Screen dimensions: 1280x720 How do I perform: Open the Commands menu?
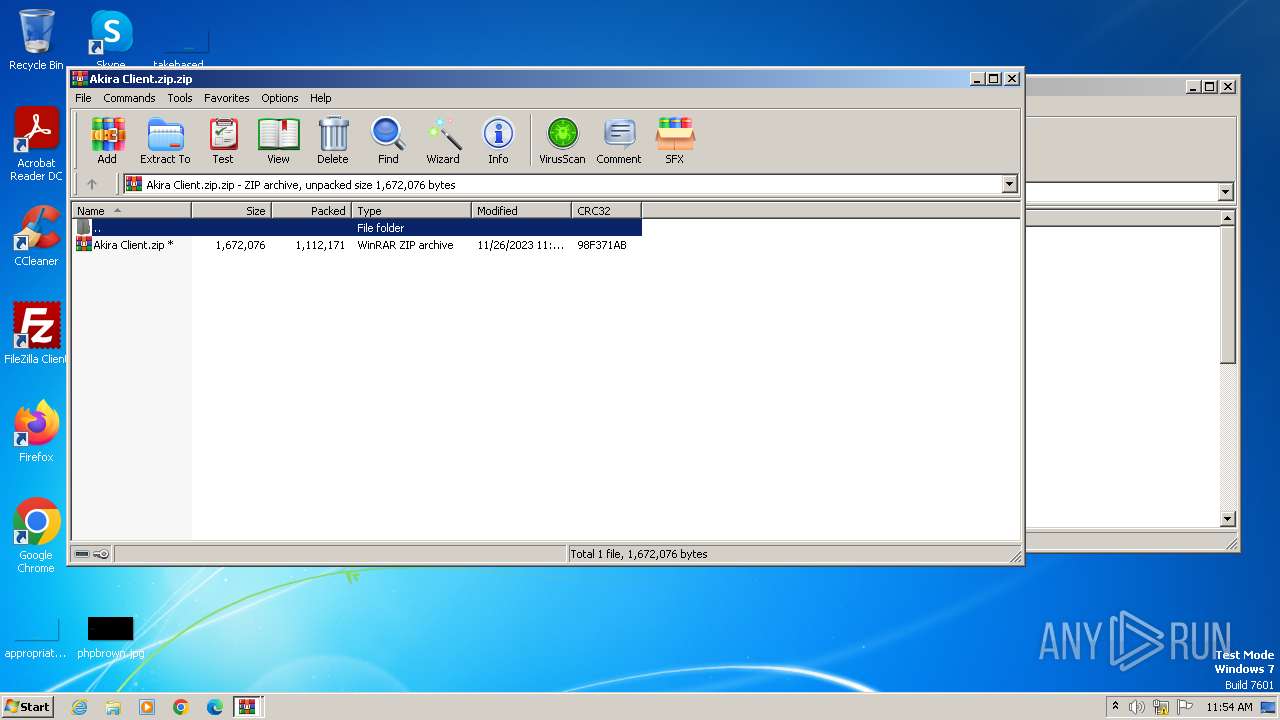[x=129, y=98]
